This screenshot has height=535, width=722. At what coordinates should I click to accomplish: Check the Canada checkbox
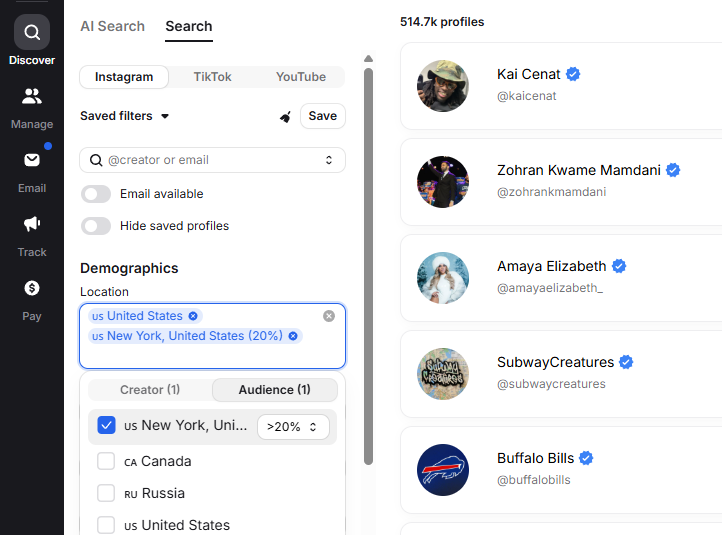point(106,461)
